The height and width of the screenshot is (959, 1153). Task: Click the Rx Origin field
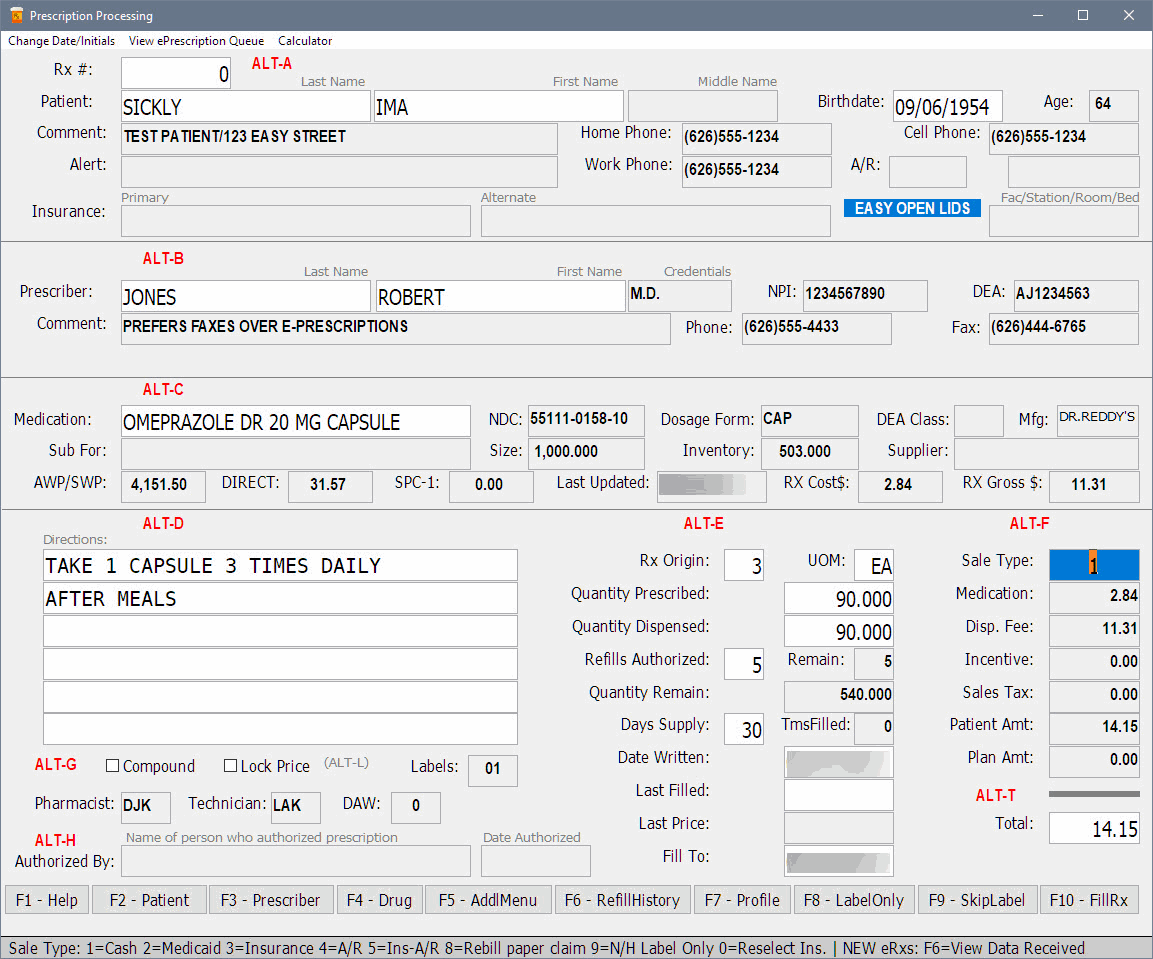click(x=743, y=565)
